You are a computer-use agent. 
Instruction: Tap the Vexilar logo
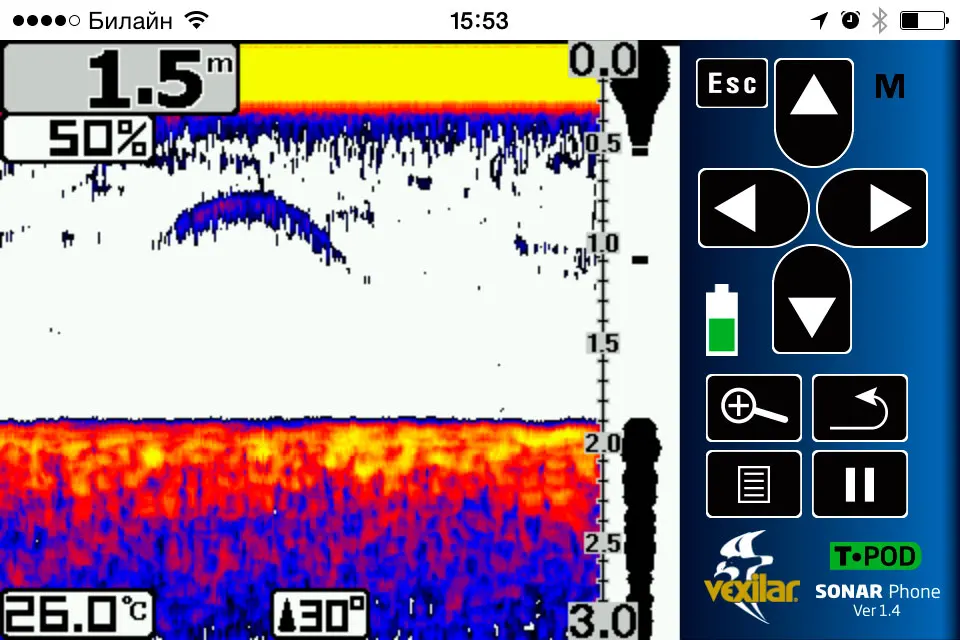pos(751,577)
